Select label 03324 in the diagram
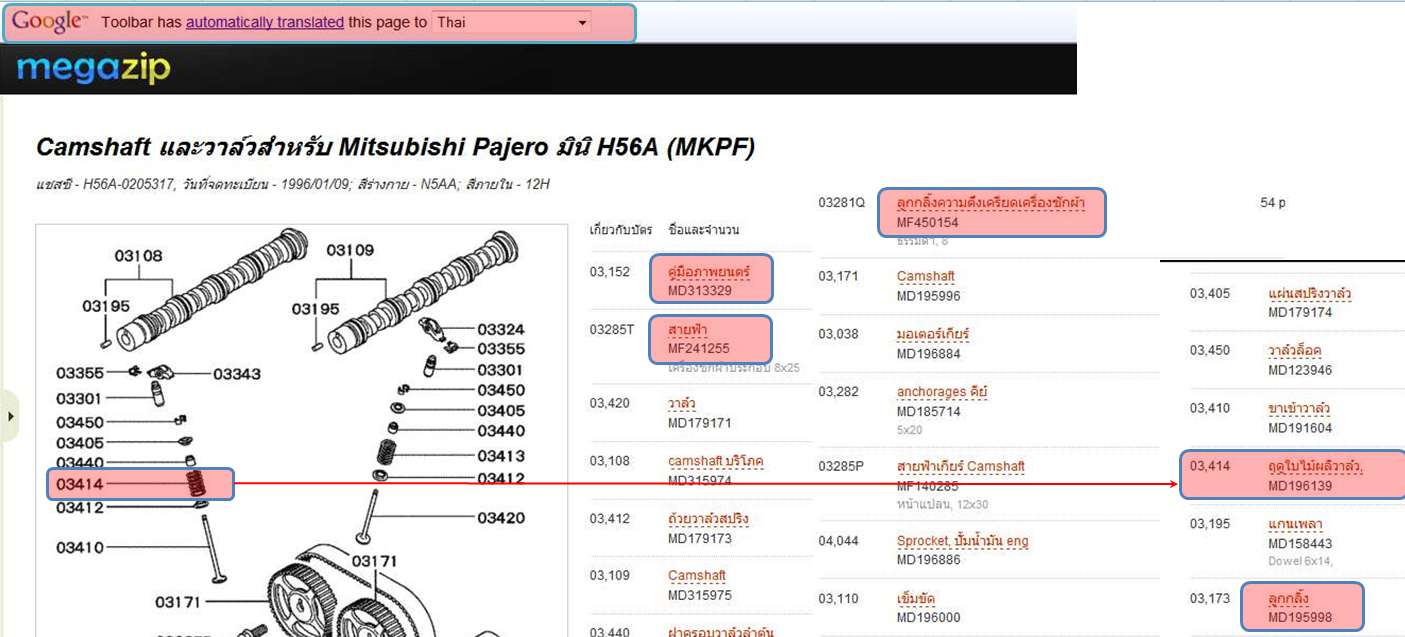This screenshot has width=1405, height=637. pyautogui.click(x=500, y=329)
